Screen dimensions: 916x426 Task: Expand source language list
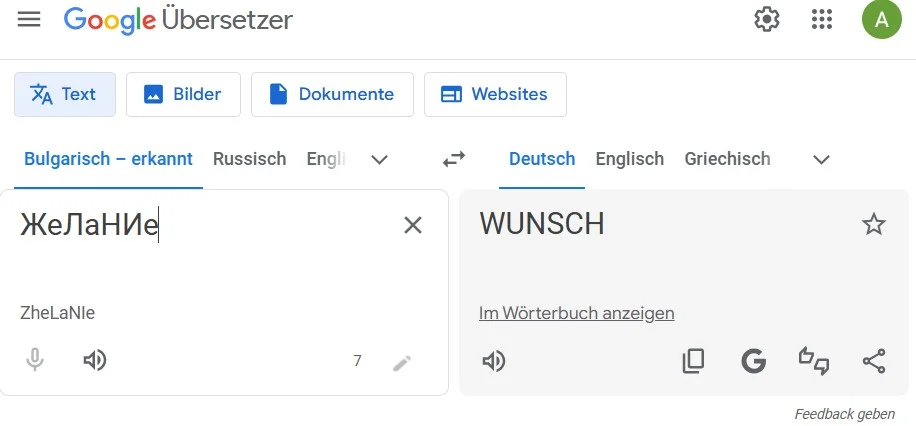coord(379,159)
